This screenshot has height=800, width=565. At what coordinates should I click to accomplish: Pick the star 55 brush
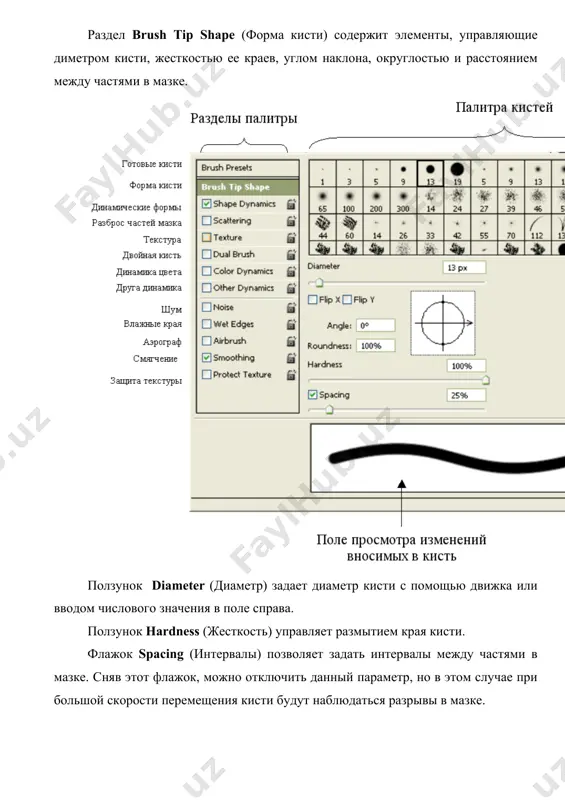(x=484, y=227)
